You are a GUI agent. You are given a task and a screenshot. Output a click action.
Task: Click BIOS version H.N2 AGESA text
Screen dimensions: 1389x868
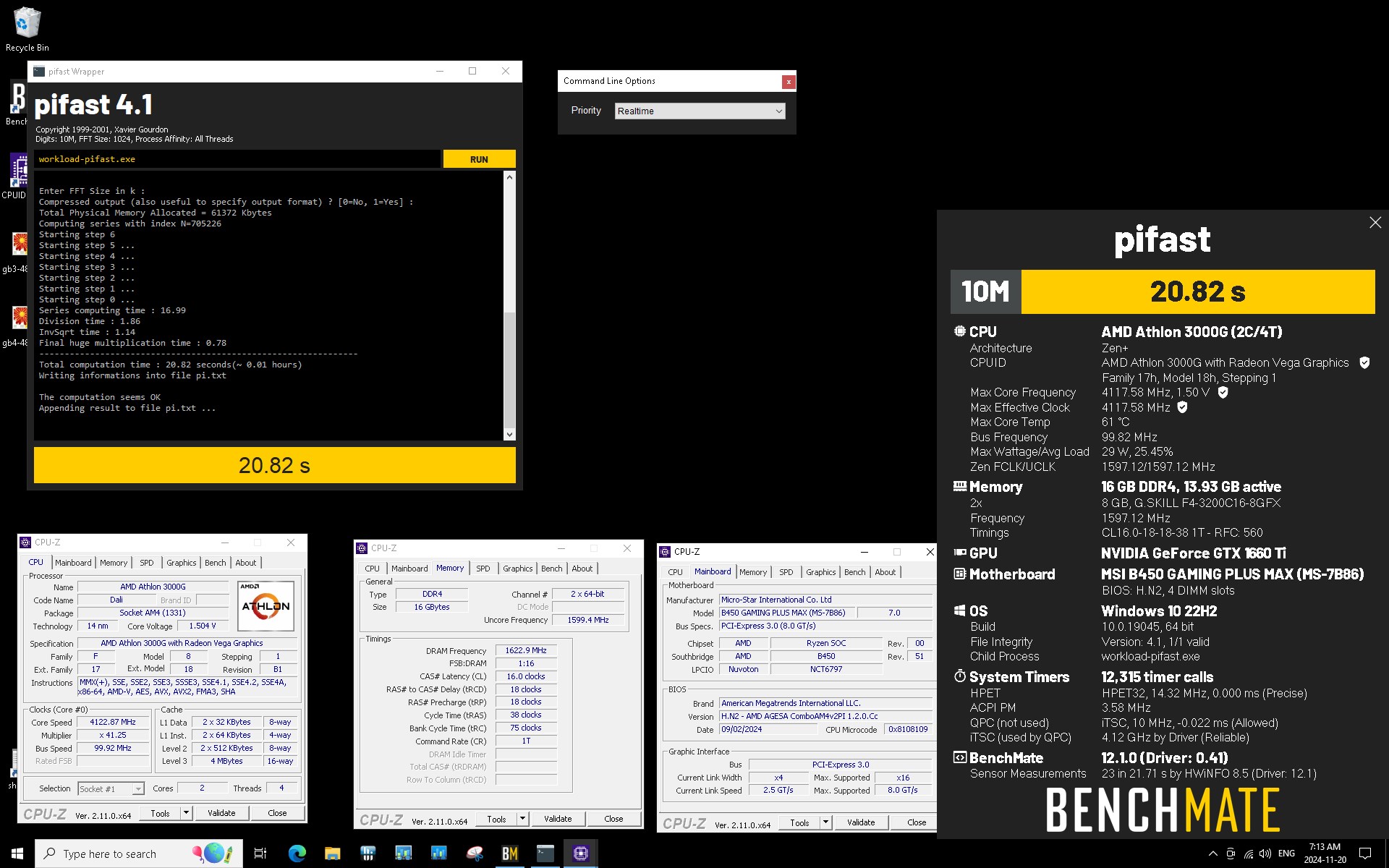point(799,716)
